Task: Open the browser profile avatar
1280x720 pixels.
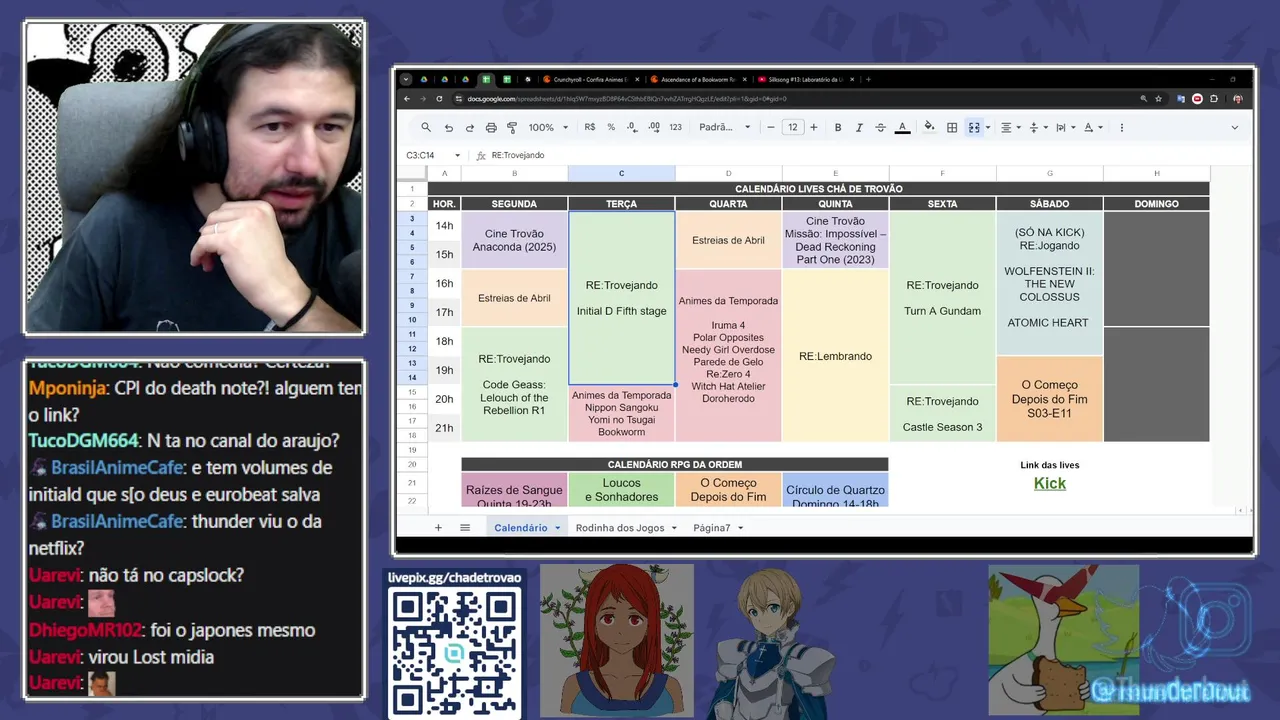Action: point(1238,99)
